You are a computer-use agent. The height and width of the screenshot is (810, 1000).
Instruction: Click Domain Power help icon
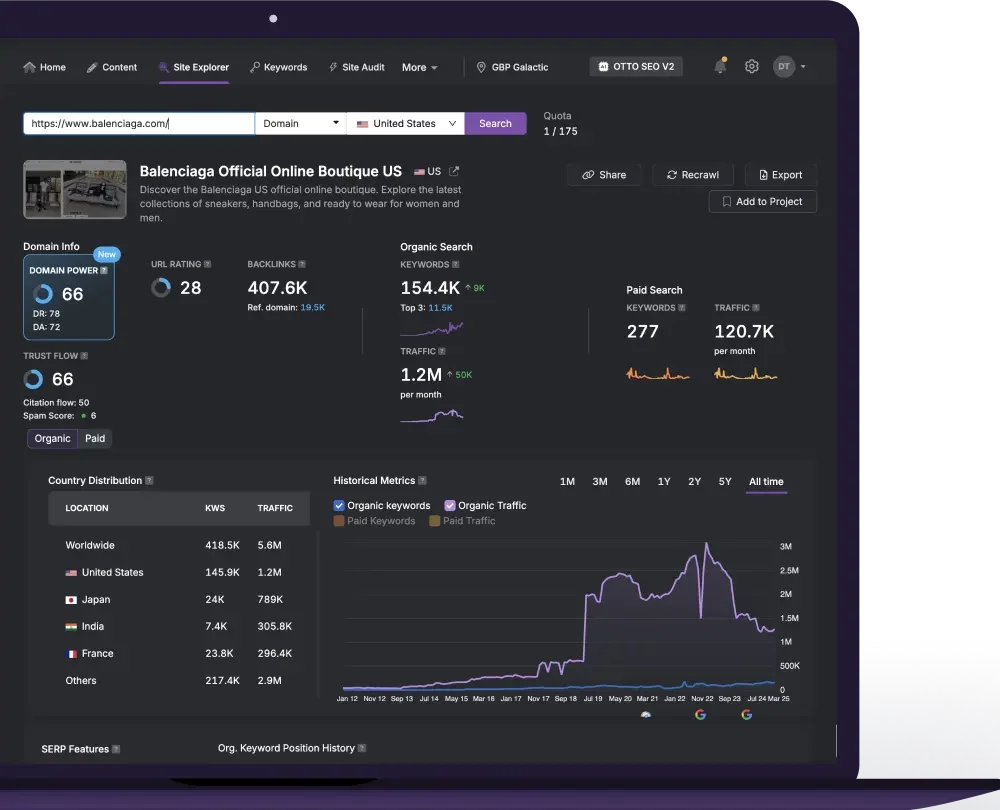tap(104, 270)
